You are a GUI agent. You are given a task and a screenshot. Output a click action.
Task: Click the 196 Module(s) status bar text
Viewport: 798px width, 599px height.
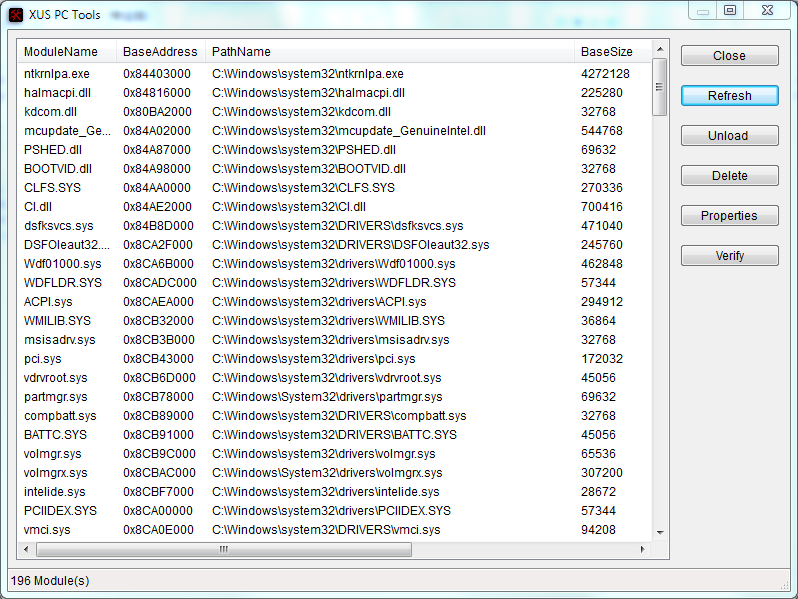[50, 581]
